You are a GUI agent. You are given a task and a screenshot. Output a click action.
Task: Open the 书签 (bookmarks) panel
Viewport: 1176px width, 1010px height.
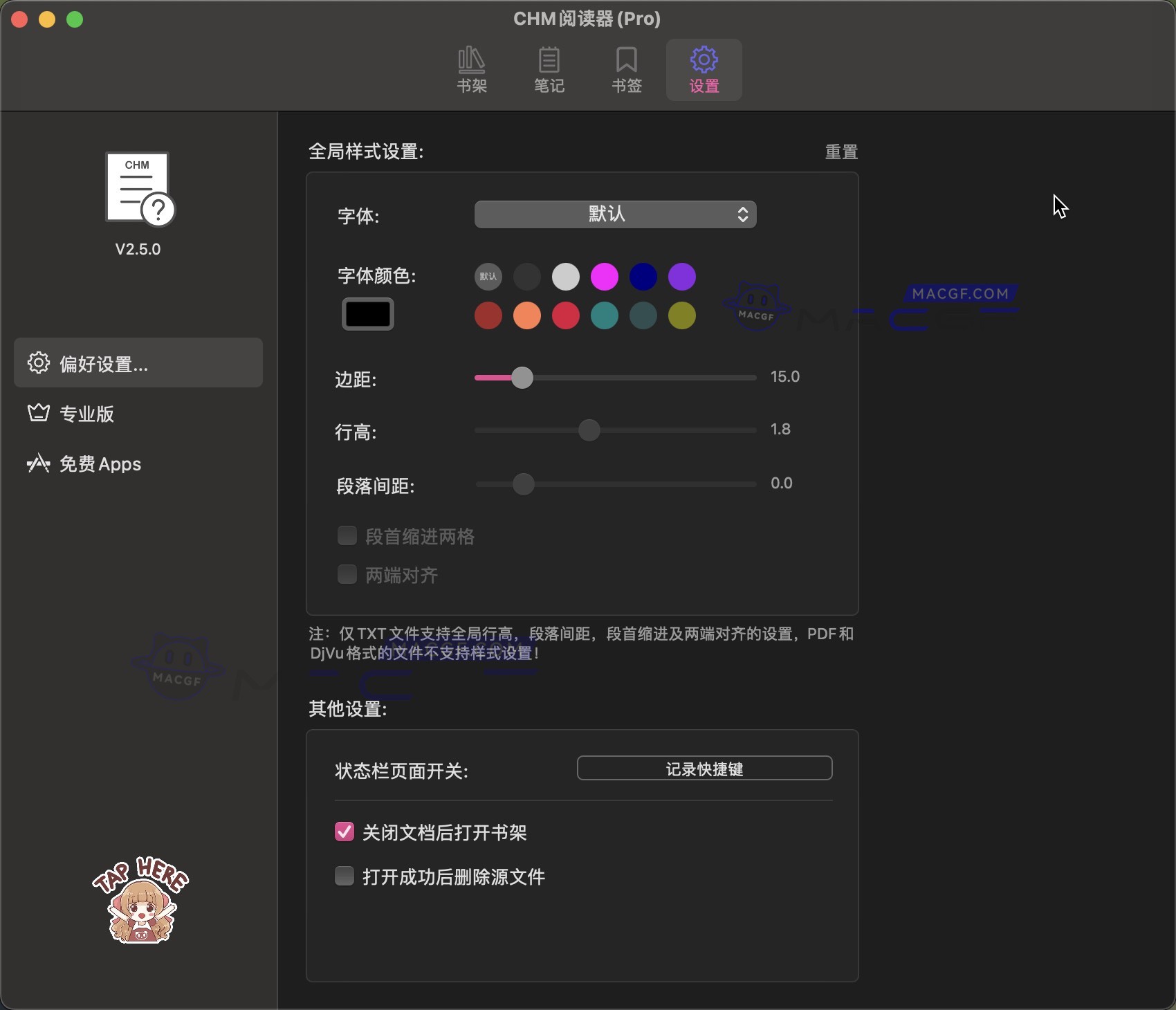[626, 68]
